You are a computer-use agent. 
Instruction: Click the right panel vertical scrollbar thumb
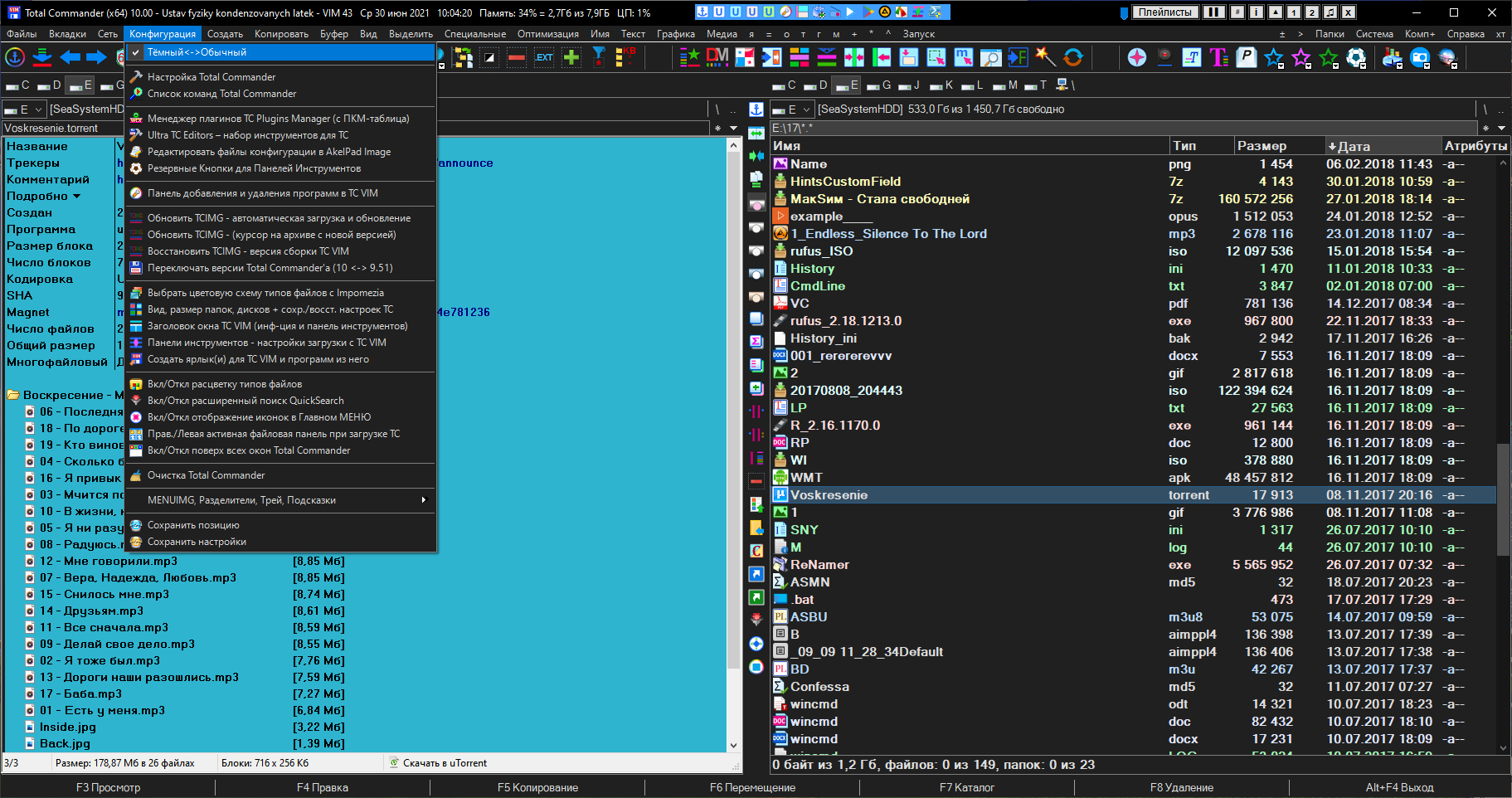[x=1502, y=499]
